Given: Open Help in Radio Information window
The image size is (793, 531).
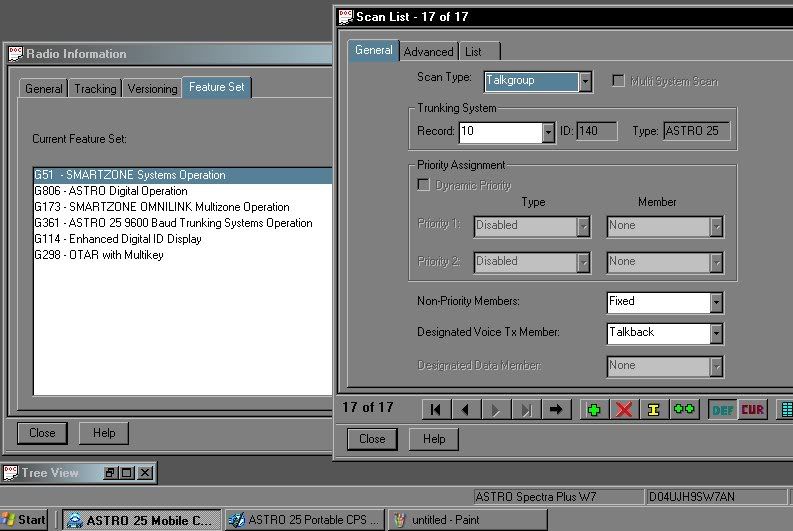Looking at the screenshot, I should click(104, 433).
